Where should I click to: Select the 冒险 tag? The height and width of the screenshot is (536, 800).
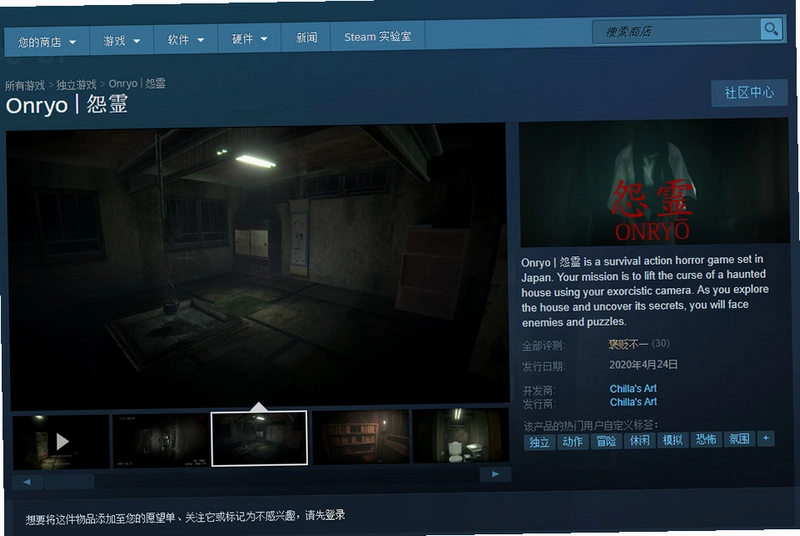point(606,441)
